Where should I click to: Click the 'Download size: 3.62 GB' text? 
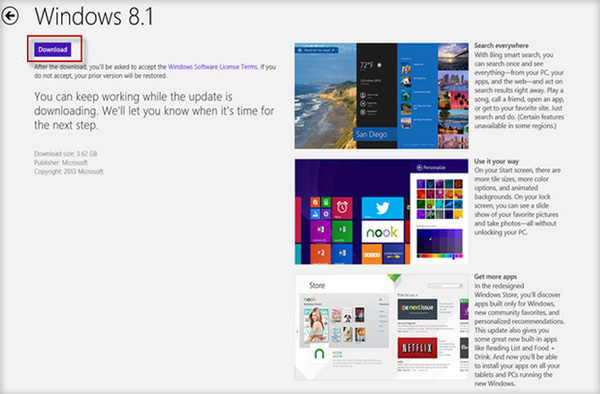coord(65,154)
